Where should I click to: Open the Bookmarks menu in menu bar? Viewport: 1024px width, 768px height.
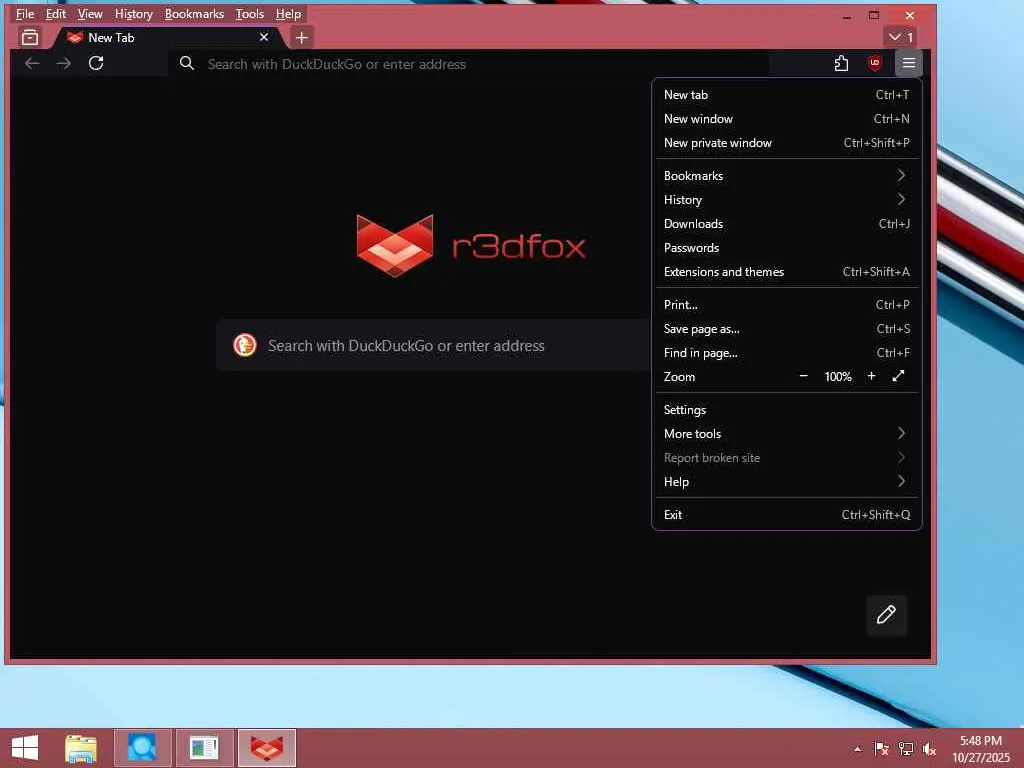point(194,14)
